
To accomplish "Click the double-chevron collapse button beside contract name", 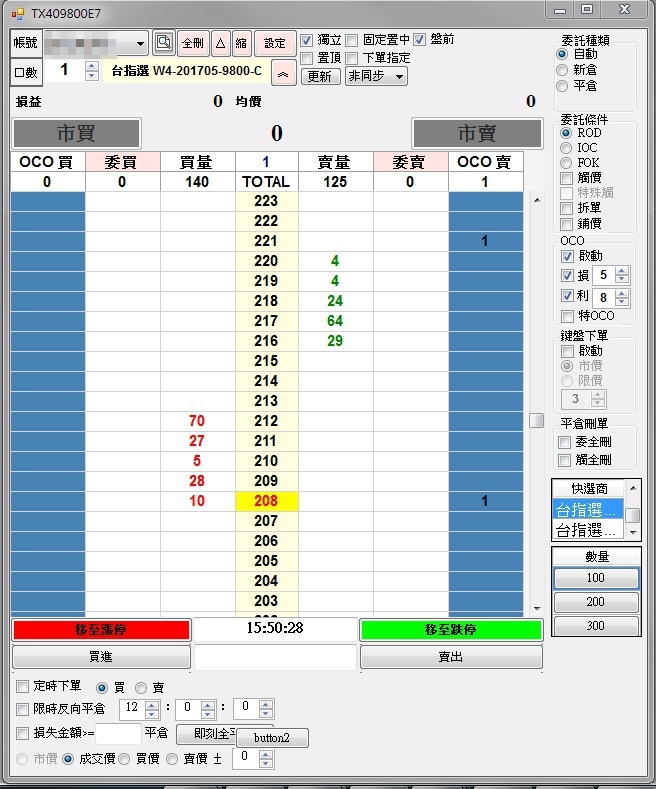I will click(x=283, y=74).
